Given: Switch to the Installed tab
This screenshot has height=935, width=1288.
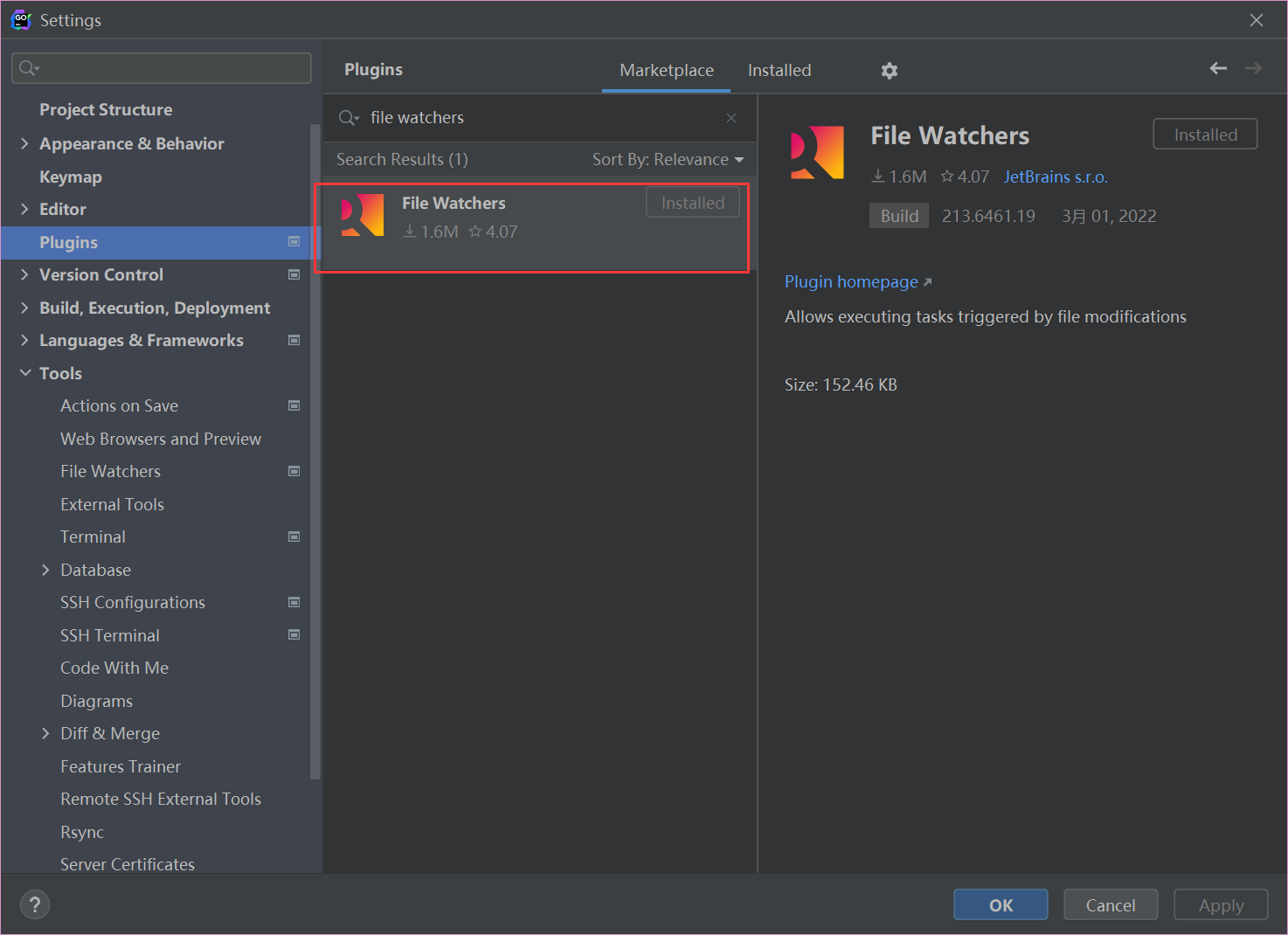Looking at the screenshot, I should click(x=779, y=71).
